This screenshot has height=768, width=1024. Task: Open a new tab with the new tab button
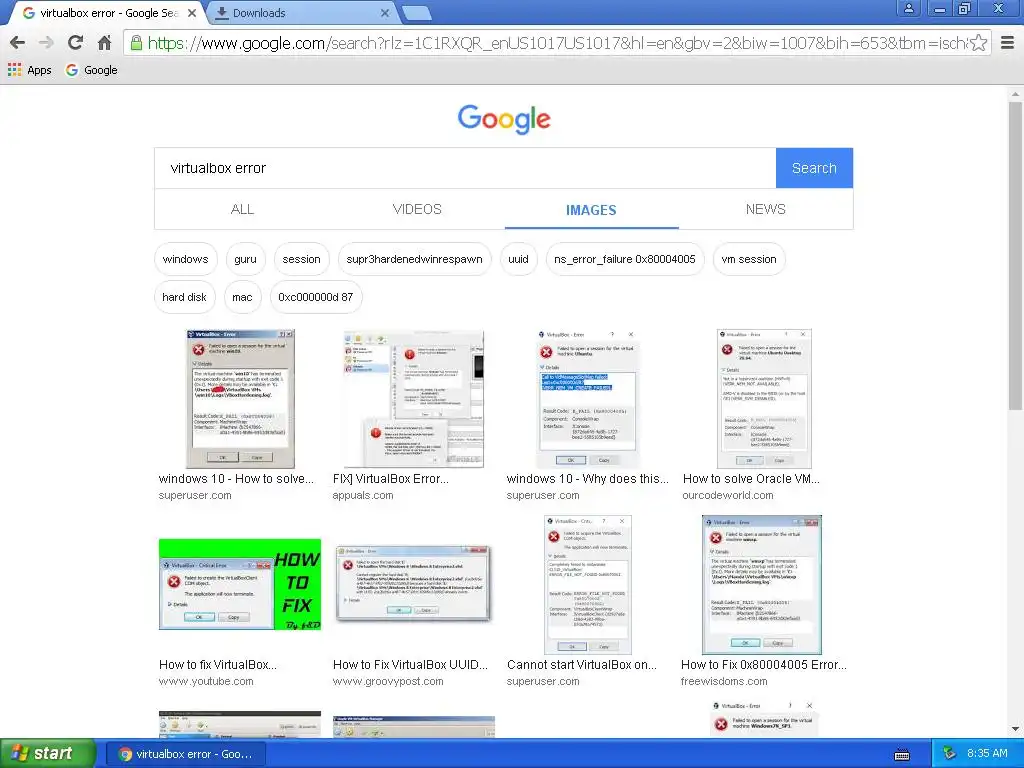[x=416, y=12]
